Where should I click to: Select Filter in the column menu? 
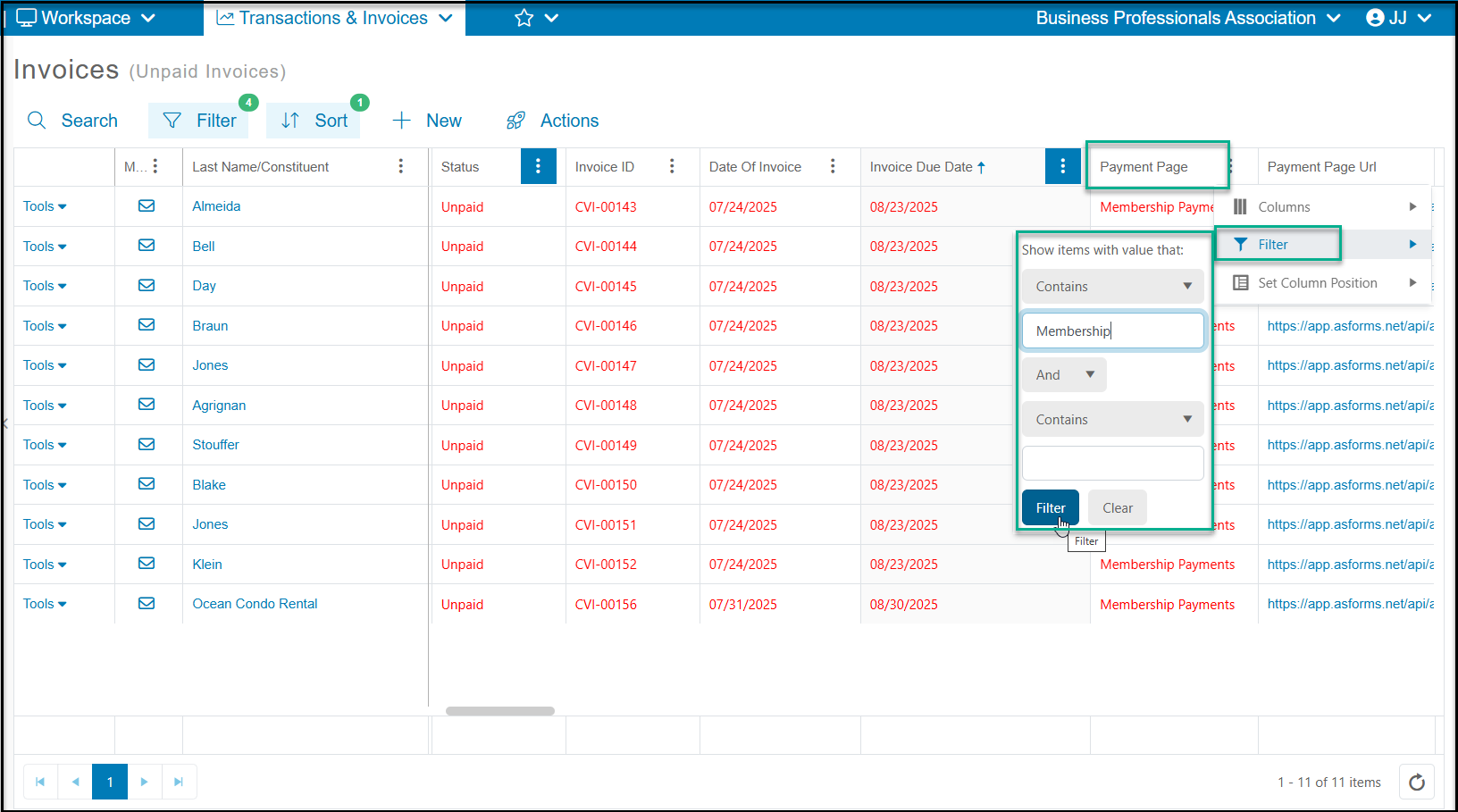tap(1324, 245)
